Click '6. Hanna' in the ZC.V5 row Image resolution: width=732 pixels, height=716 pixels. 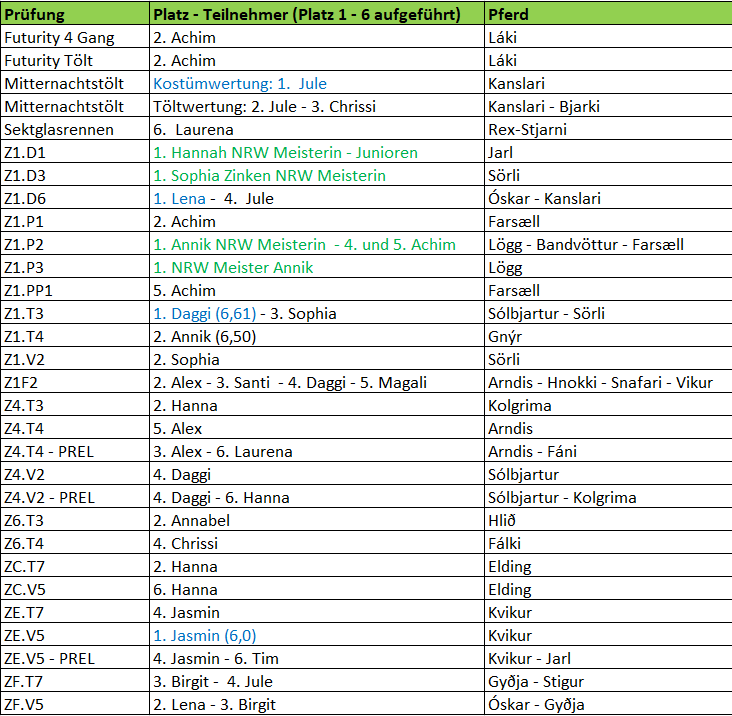point(317,588)
